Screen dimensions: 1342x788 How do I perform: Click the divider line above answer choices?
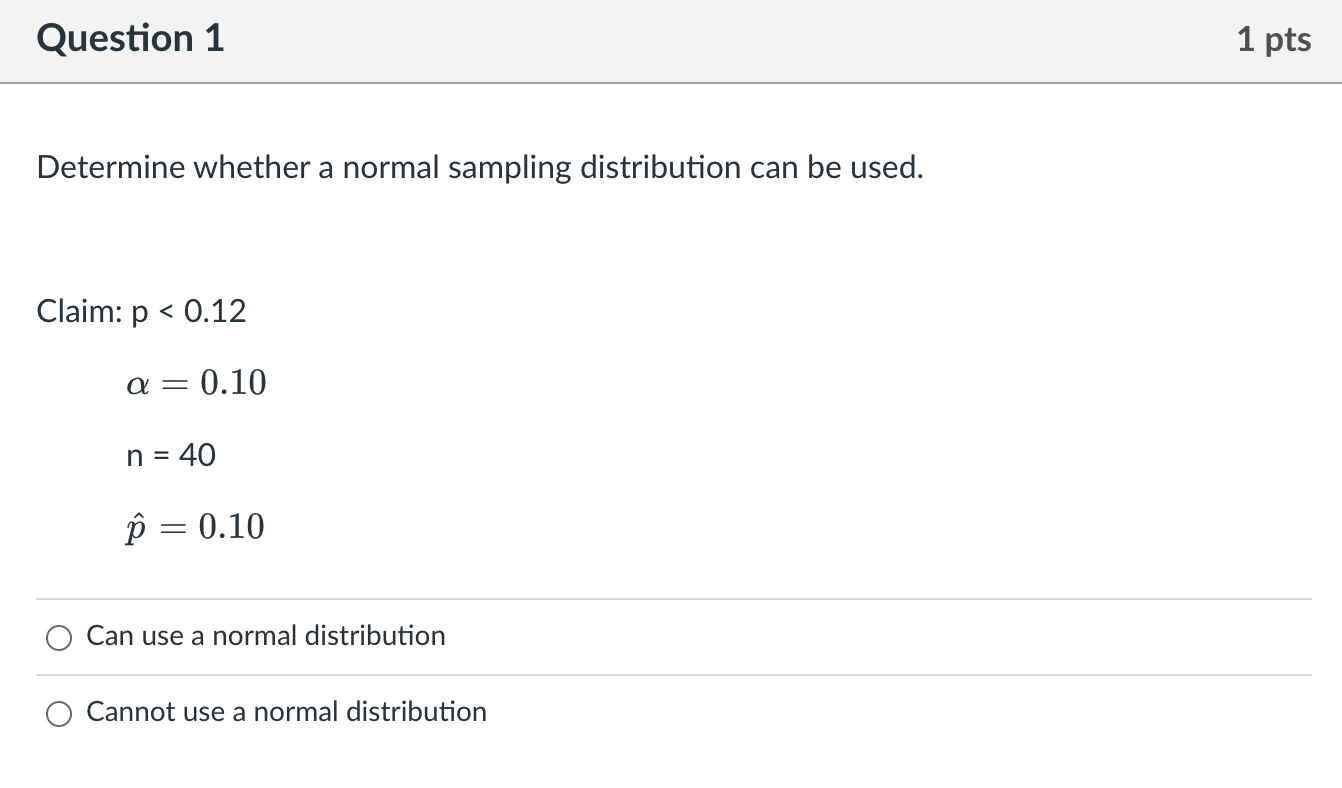670,597
